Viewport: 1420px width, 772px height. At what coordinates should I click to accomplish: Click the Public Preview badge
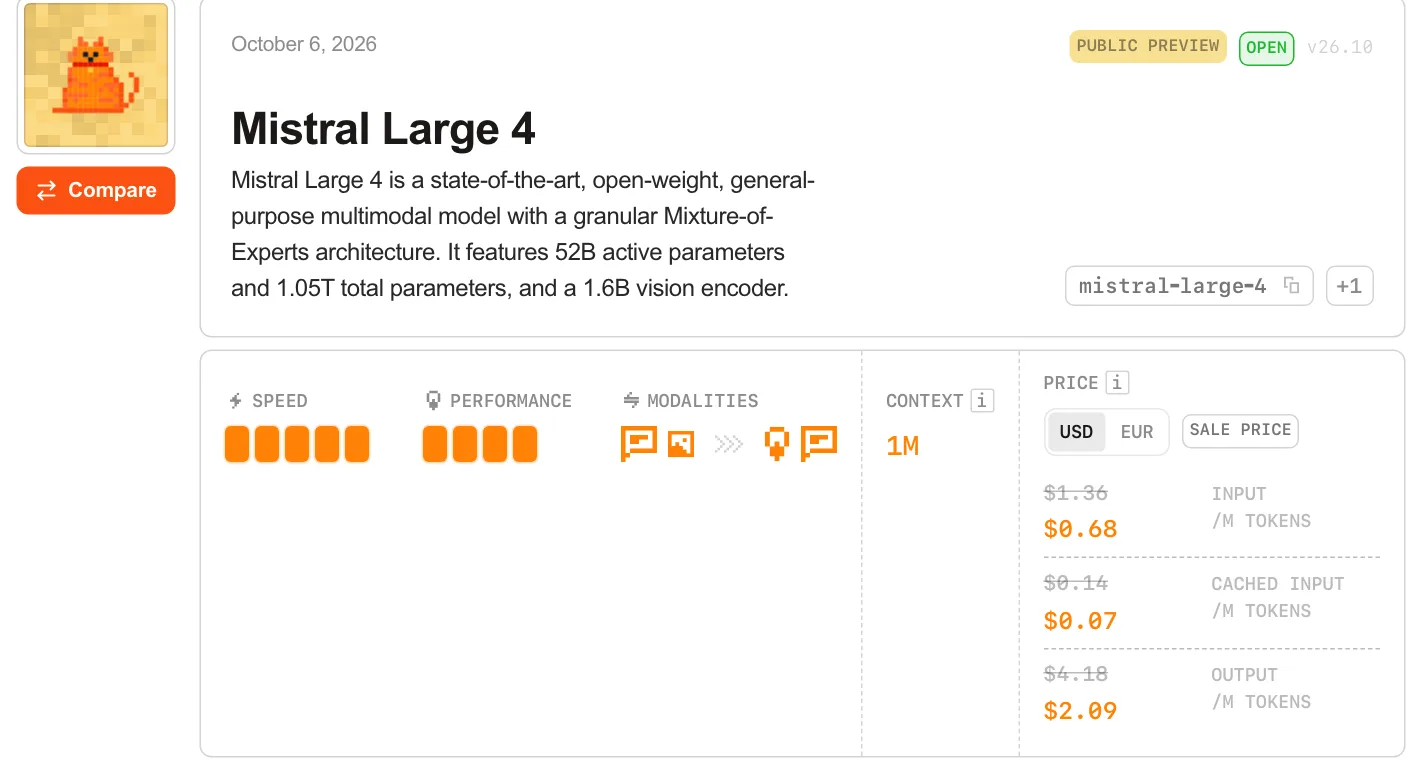point(1148,46)
